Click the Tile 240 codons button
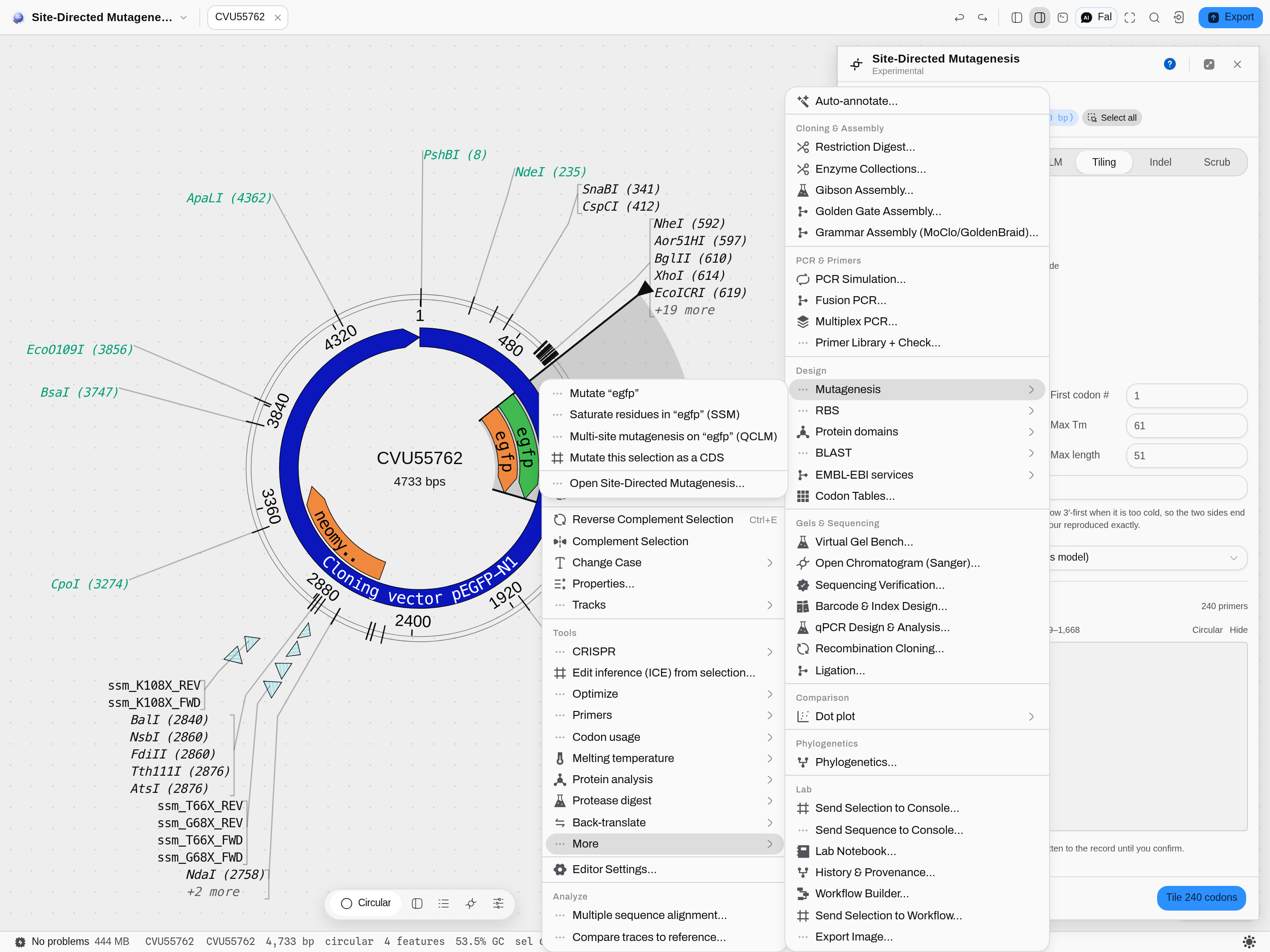The height and width of the screenshot is (952, 1270). click(1201, 897)
